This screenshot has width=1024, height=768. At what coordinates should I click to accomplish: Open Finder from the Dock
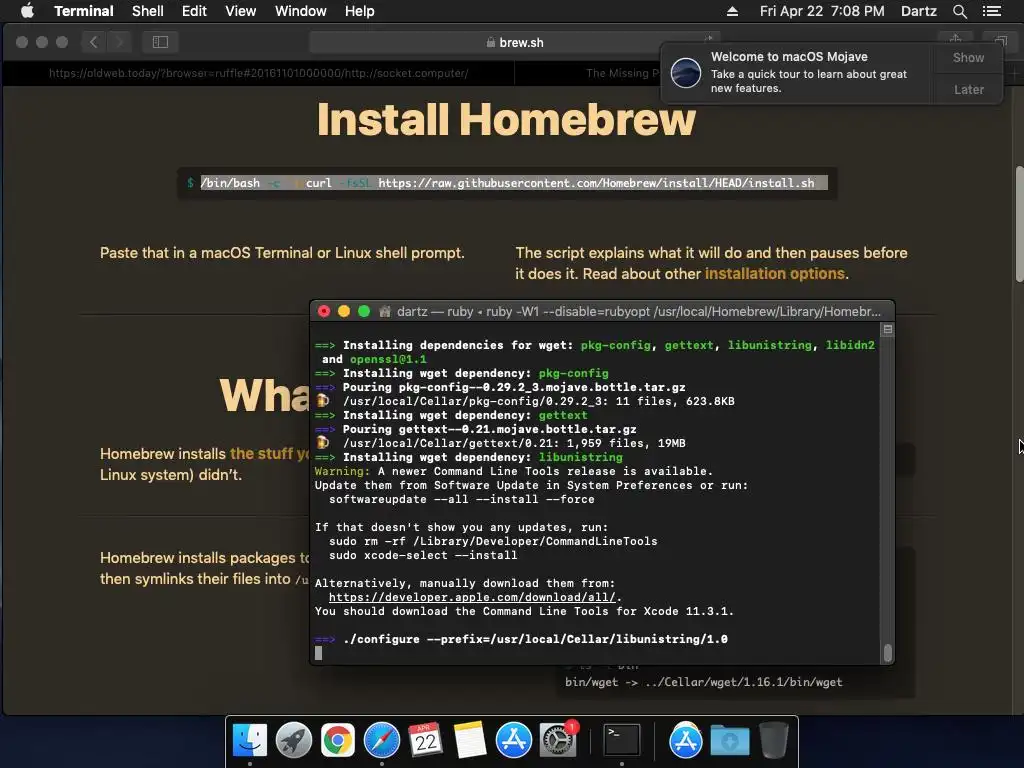(x=250, y=741)
